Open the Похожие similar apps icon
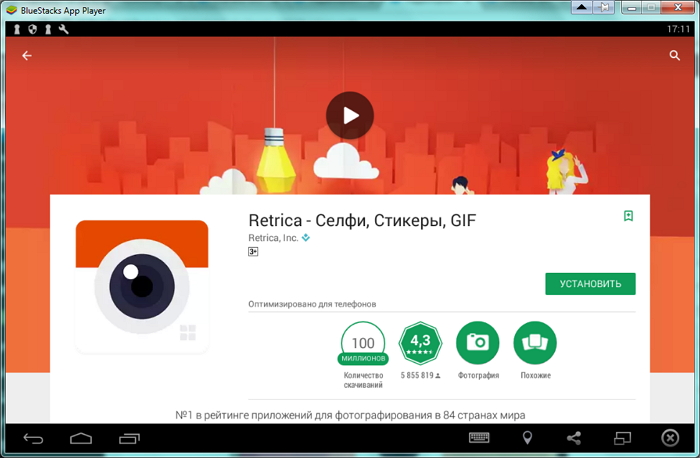 pos(535,343)
